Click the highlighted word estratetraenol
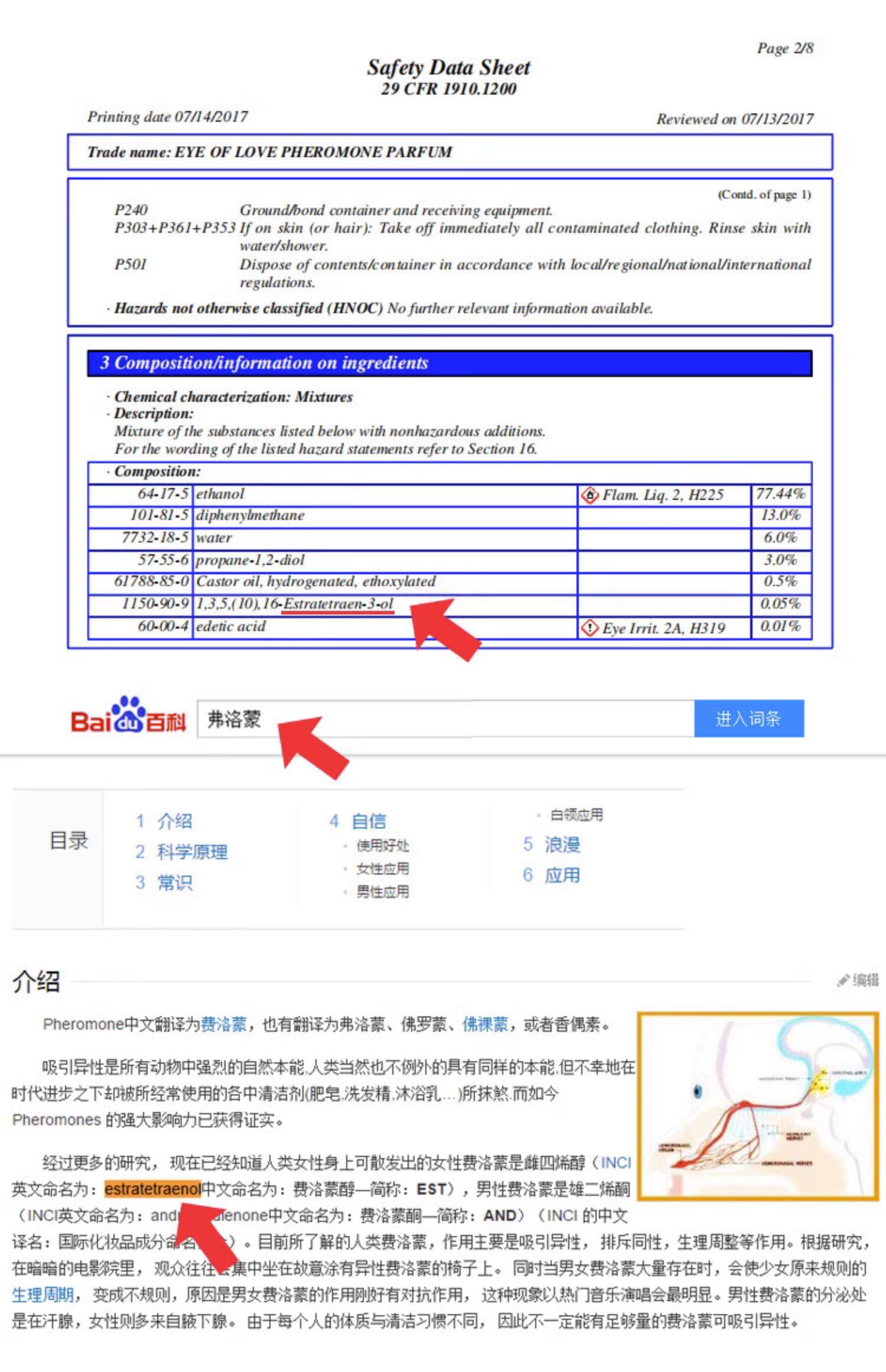 coord(152,1189)
